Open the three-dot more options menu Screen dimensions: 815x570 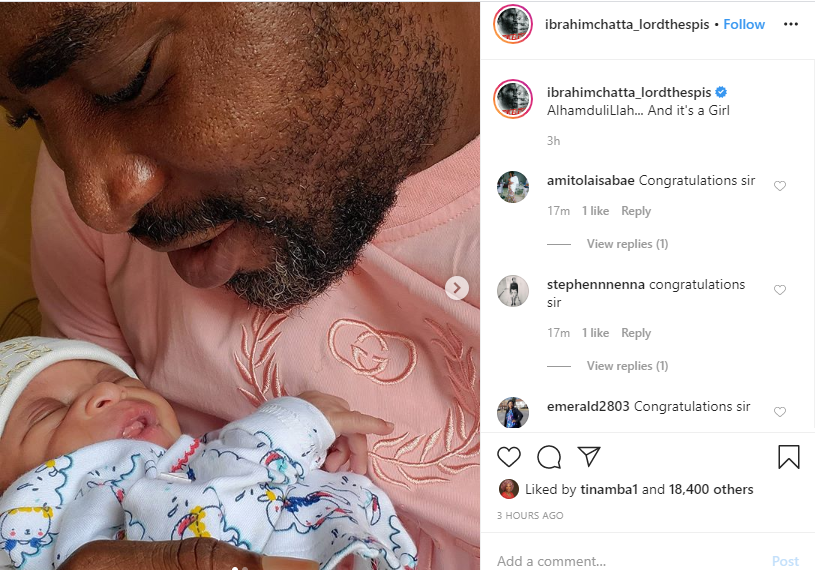coord(791,24)
